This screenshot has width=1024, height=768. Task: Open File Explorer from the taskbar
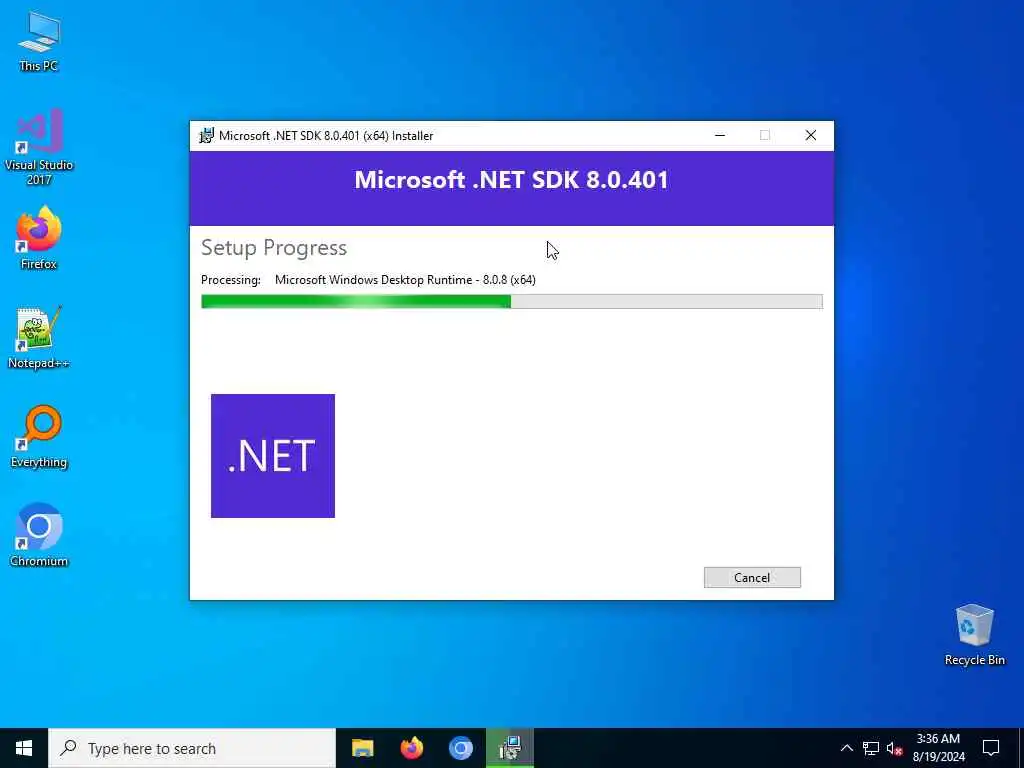(x=362, y=748)
